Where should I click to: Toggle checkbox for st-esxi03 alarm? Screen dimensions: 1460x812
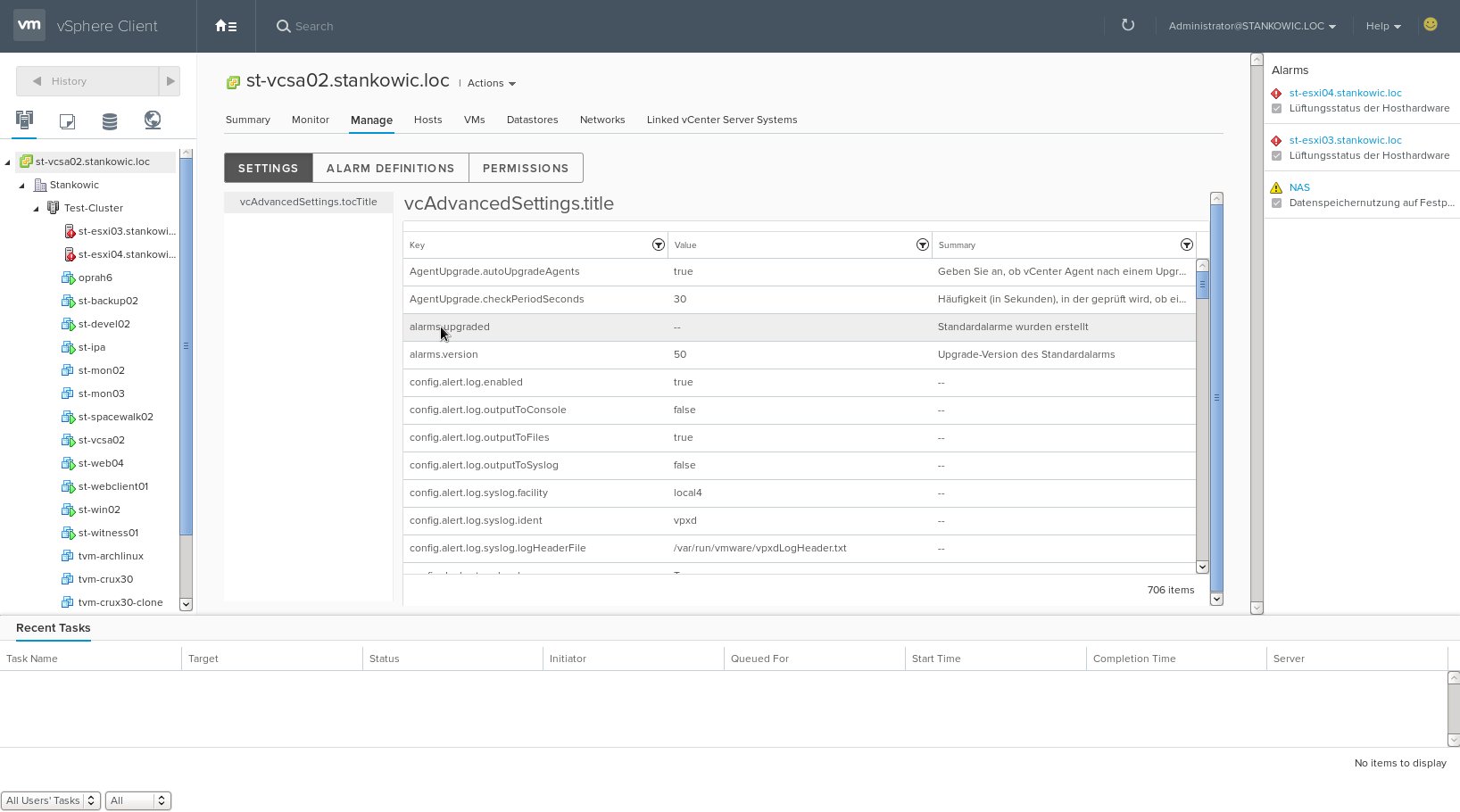pos(1276,156)
